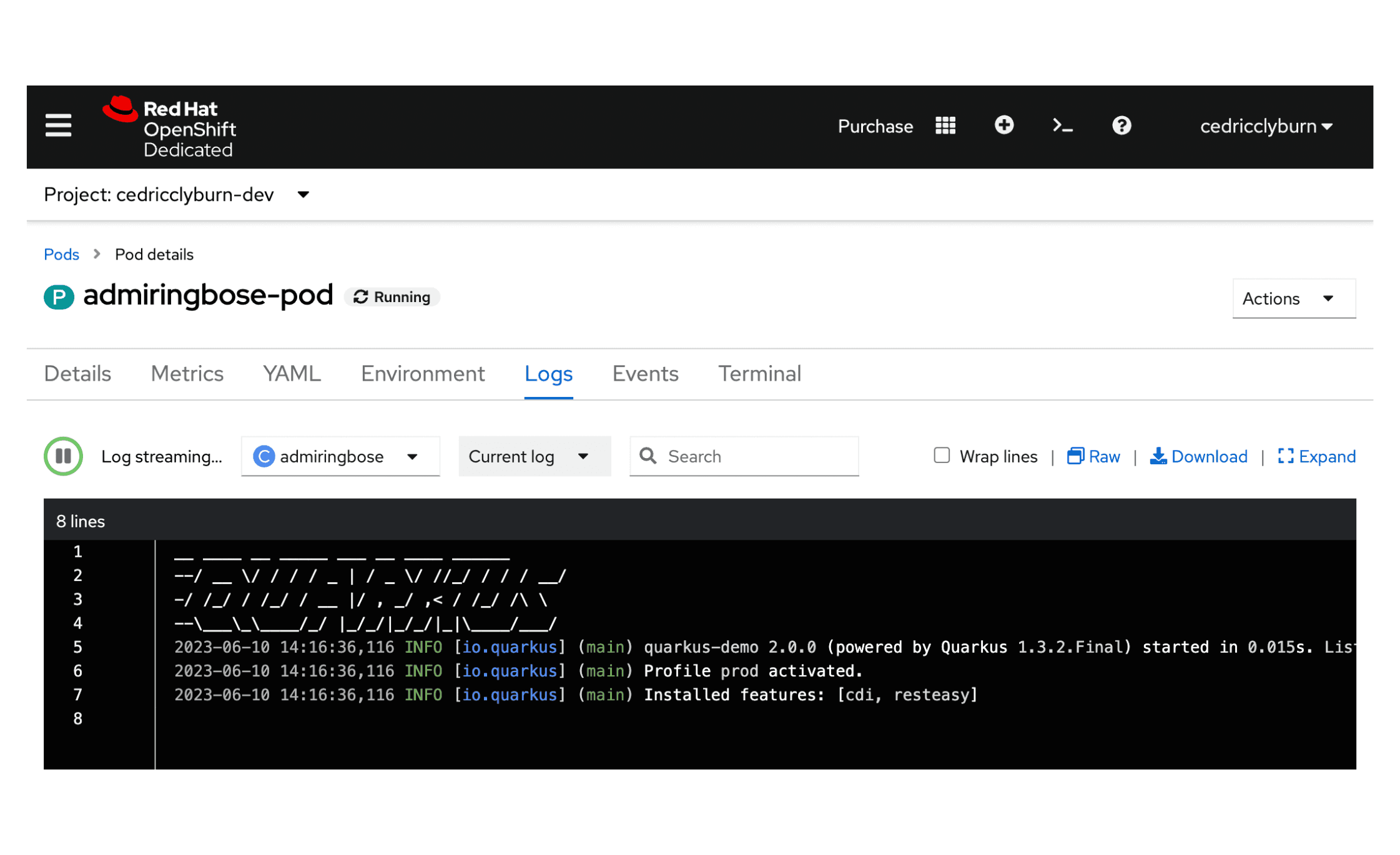Image resolution: width=1400 pixels, height=855 pixels.
Task: Click the terminal command line icon
Action: [1063, 125]
